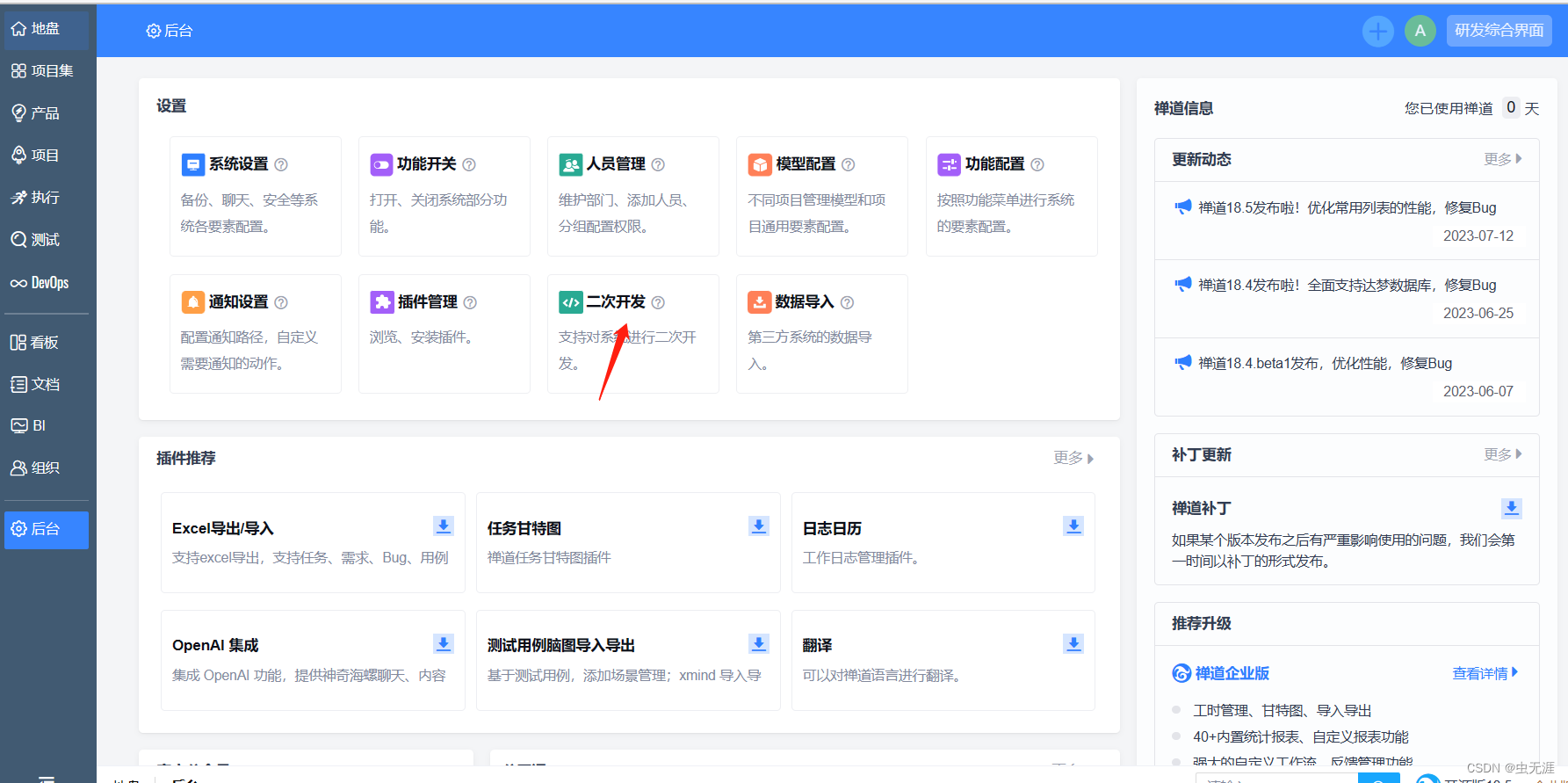Viewport: 1568px width, 783px height.
Task: Show help for 系统设置
Action: pyautogui.click(x=281, y=164)
